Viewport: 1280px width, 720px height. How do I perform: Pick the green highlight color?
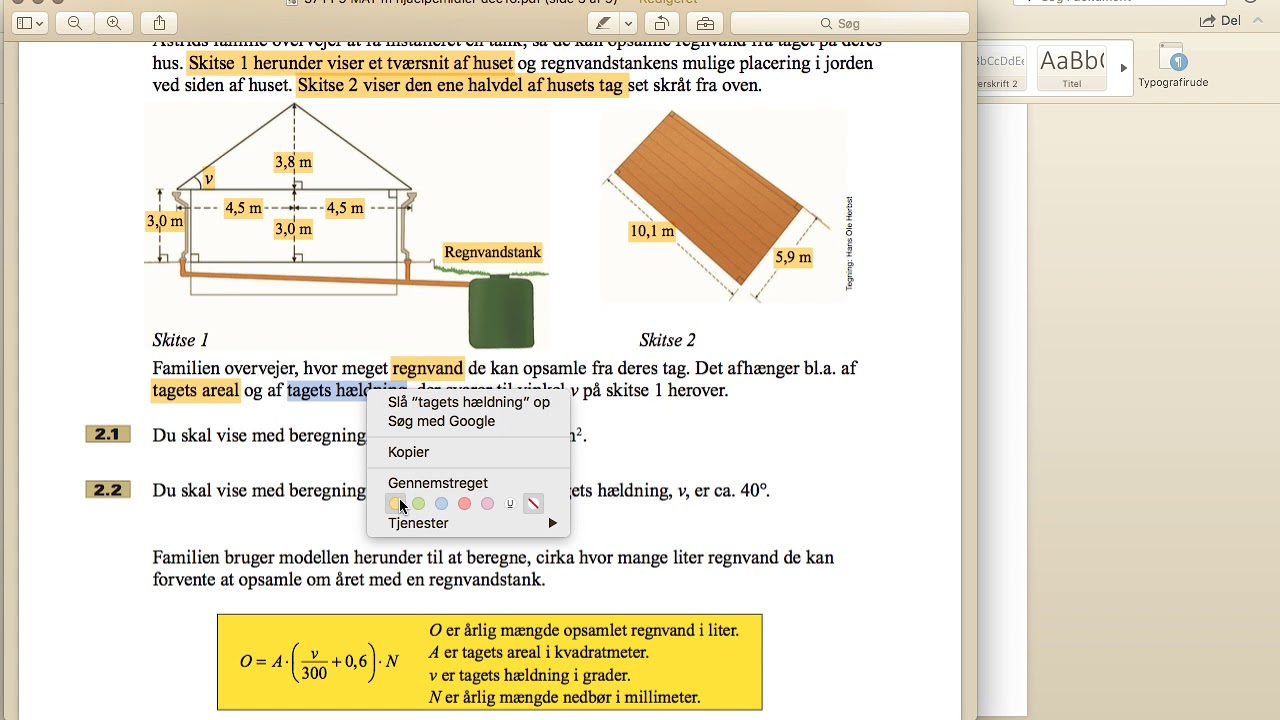pos(419,504)
